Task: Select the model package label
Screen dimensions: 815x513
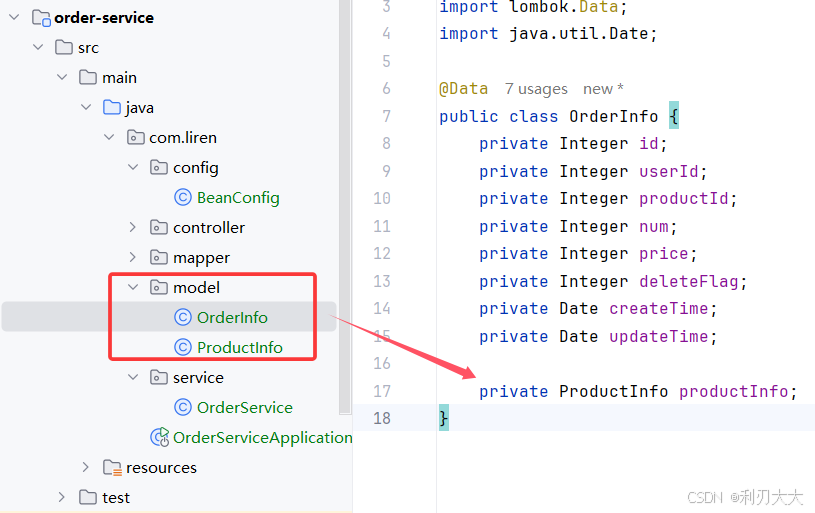Action: [196, 287]
